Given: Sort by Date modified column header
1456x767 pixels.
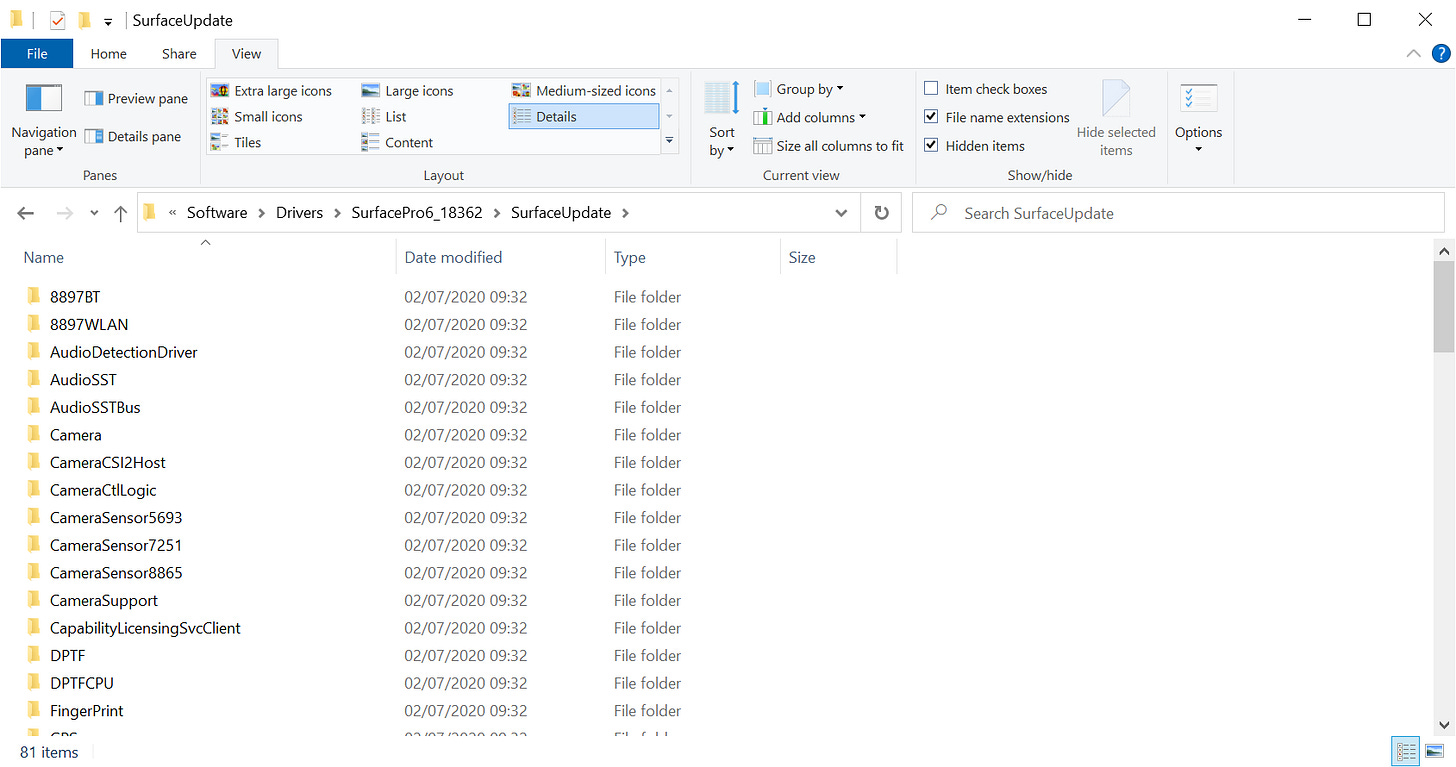Looking at the screenshot, I should pyautogui.click(x=501, y=257).
